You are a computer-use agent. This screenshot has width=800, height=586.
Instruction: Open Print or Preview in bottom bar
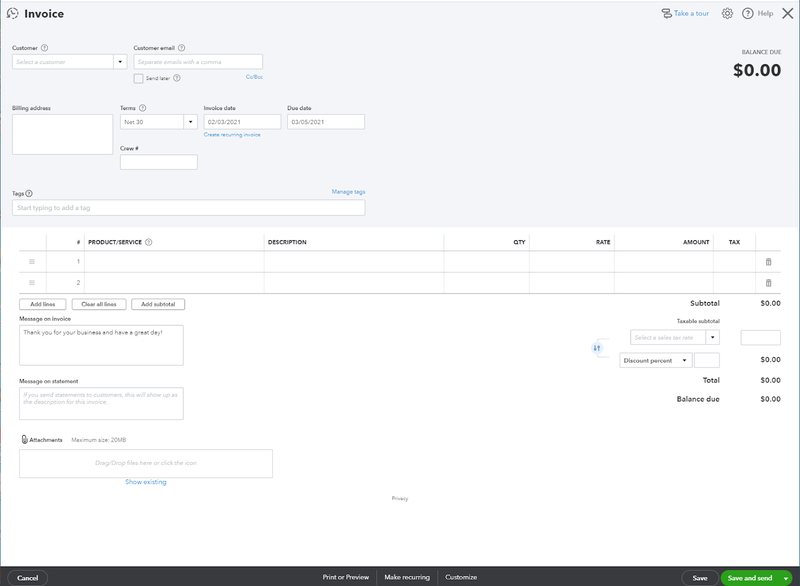pos(345,577)
